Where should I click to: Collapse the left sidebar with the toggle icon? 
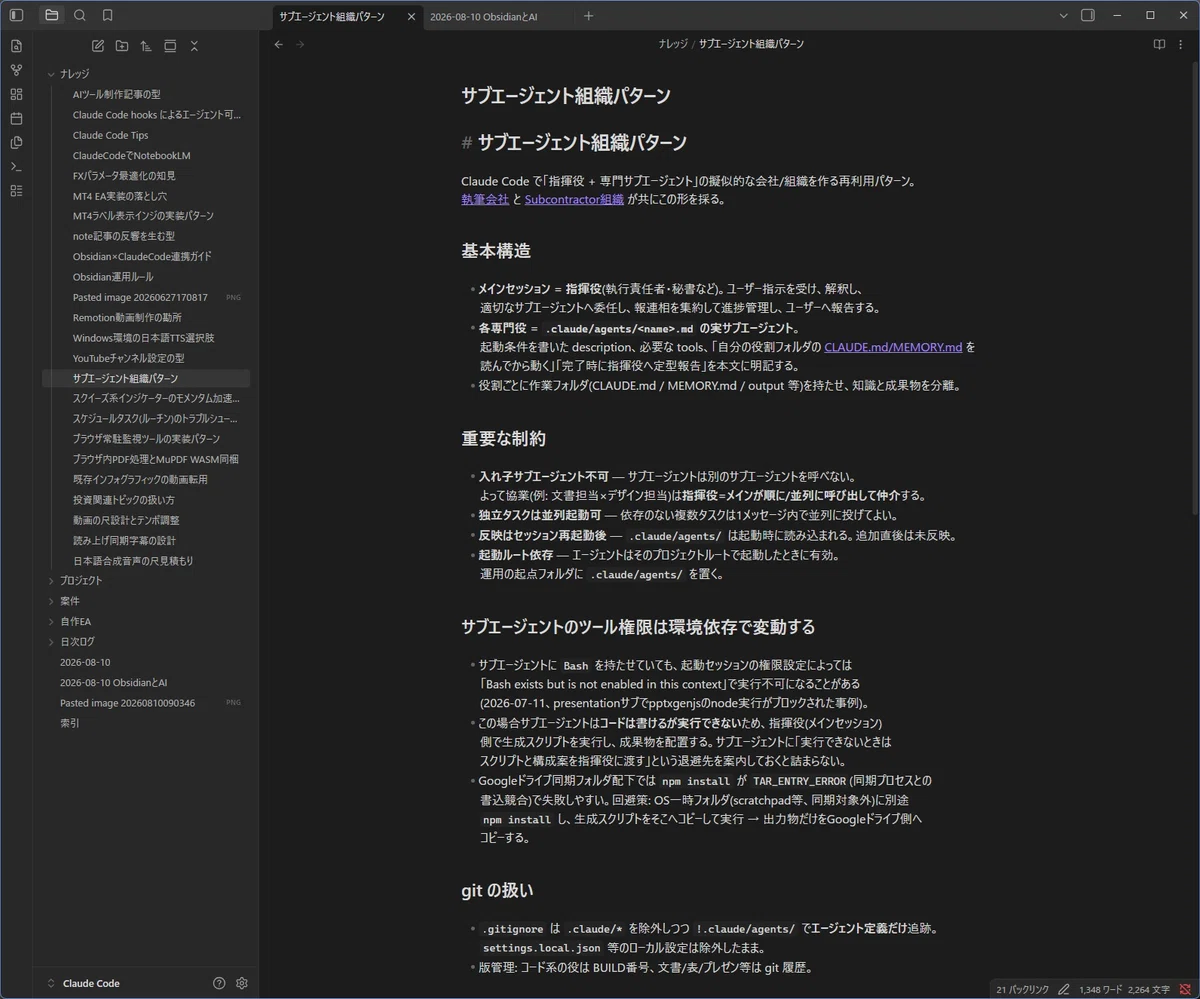[16, 15]
